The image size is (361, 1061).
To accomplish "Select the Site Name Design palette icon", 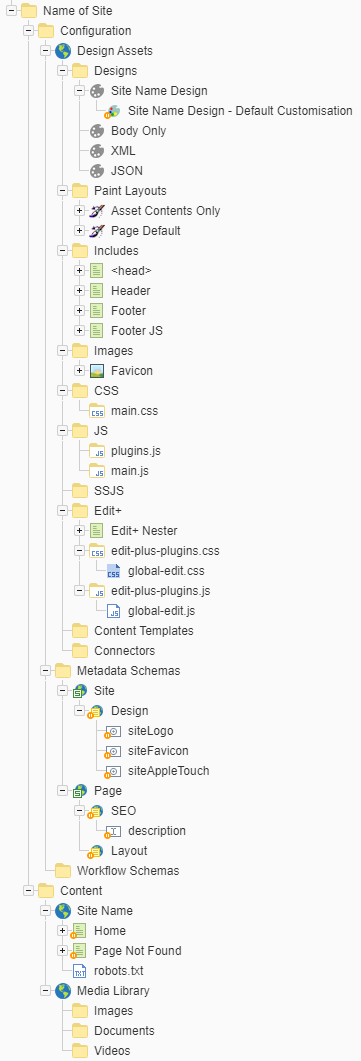I will coord(97,91).
